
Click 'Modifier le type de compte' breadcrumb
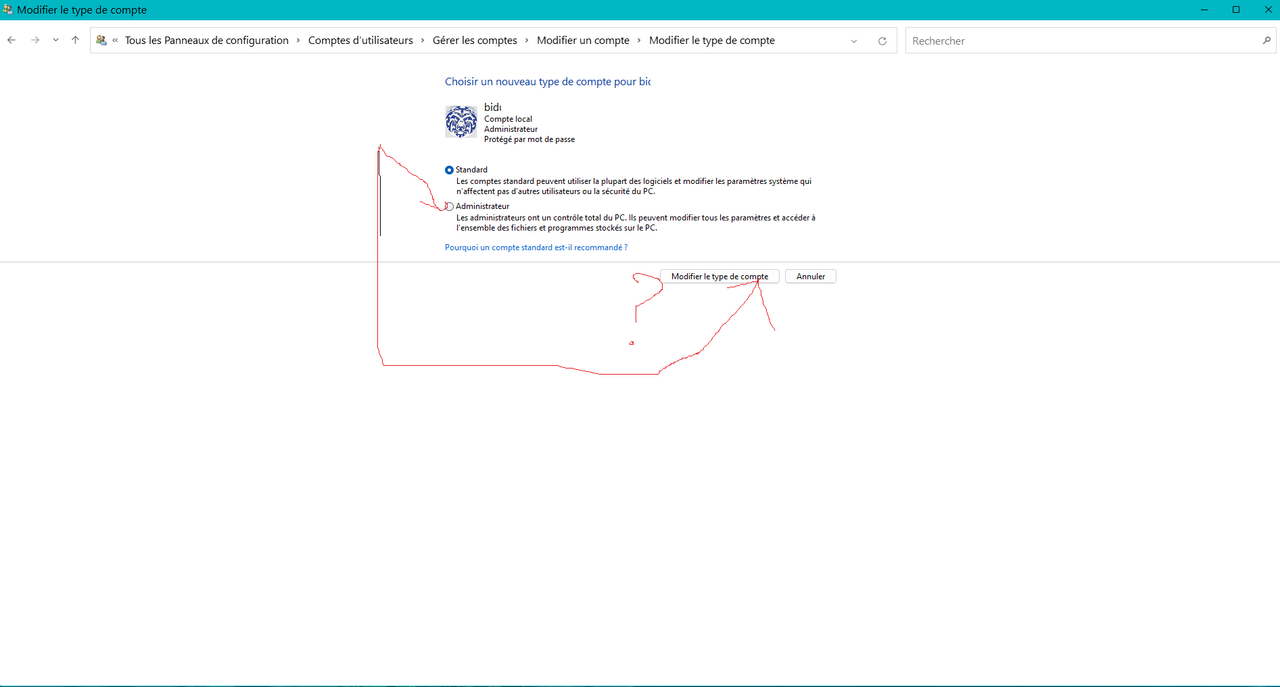(x=712, y=41)
